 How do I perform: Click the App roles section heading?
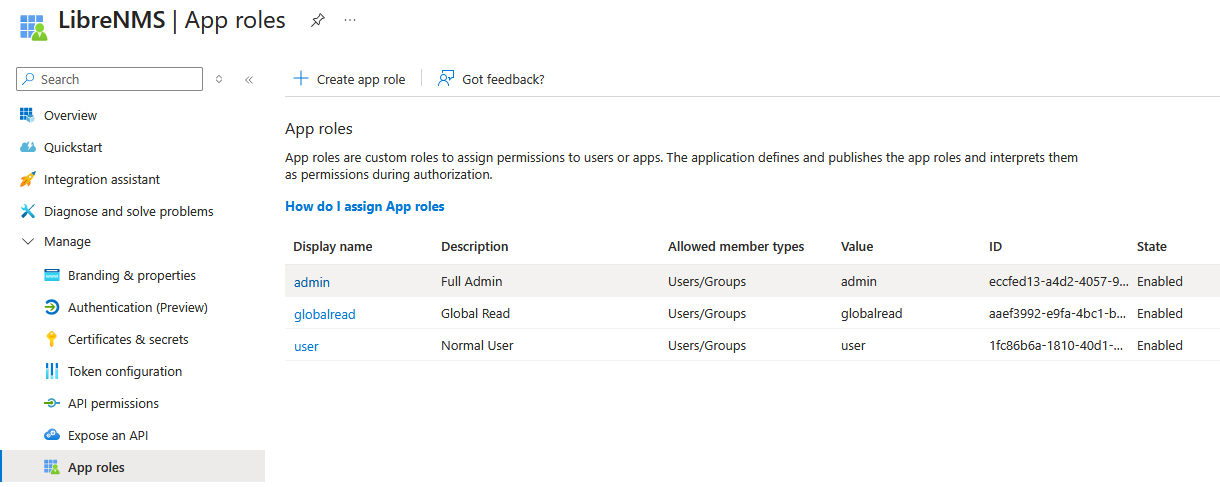click(319, 128)
